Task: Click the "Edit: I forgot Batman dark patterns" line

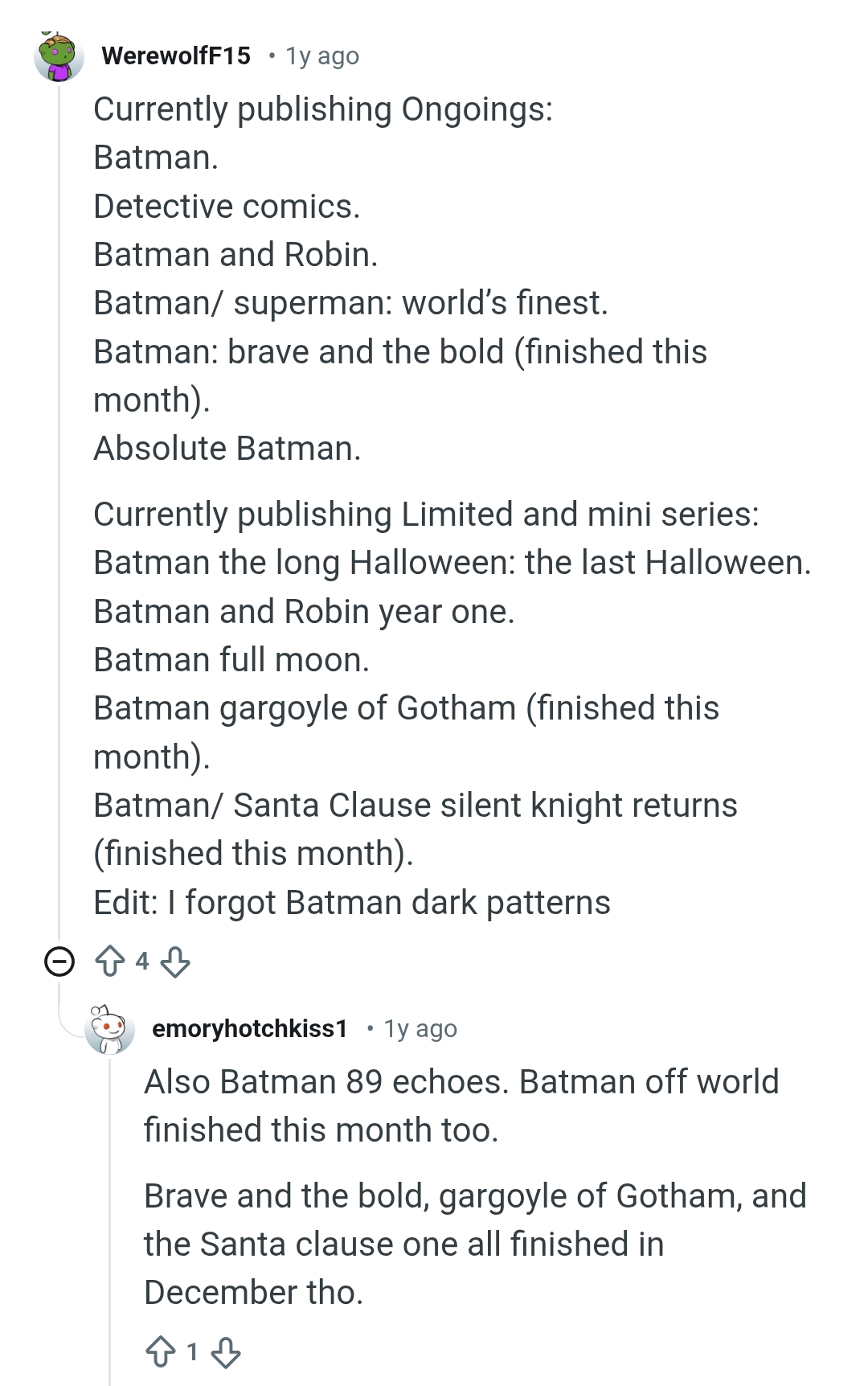Action: click(351, 903)
